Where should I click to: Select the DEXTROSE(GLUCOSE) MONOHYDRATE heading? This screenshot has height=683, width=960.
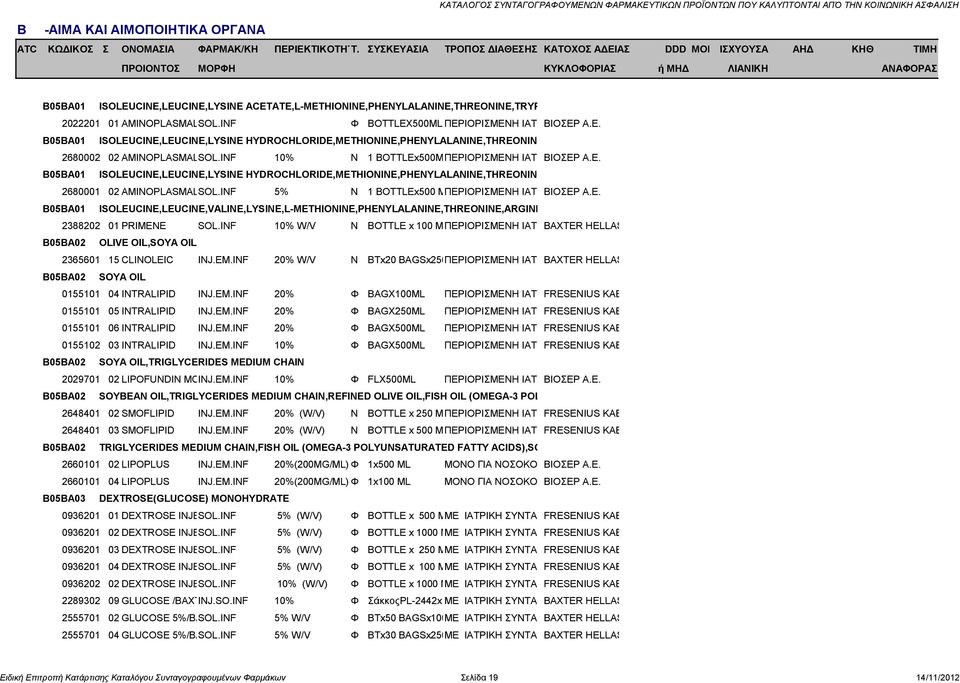click(194, 499)
